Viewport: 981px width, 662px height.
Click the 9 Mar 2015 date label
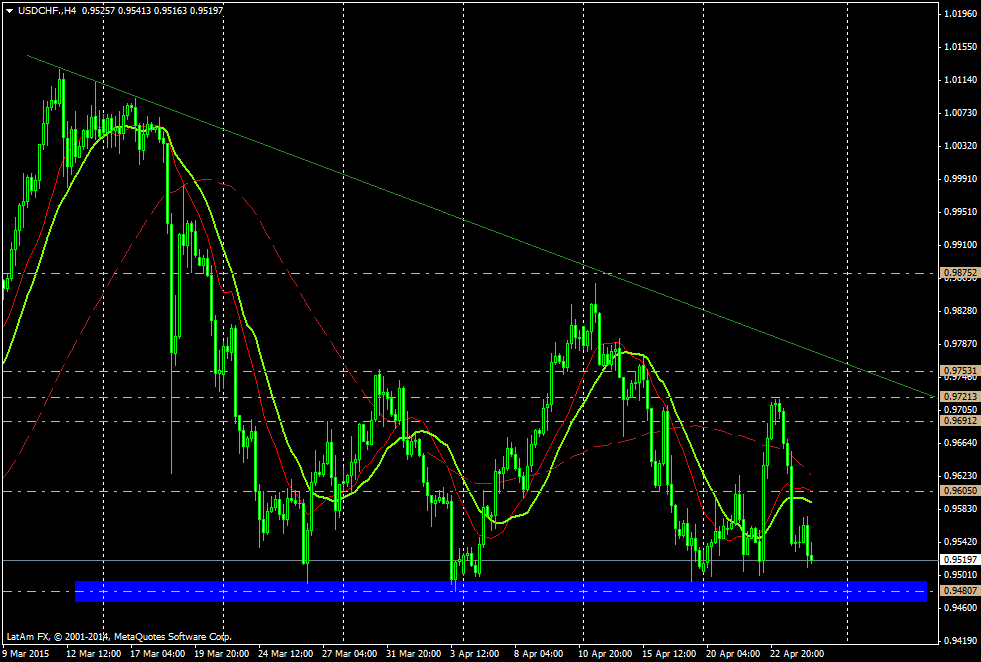click(x=27, y=653)
